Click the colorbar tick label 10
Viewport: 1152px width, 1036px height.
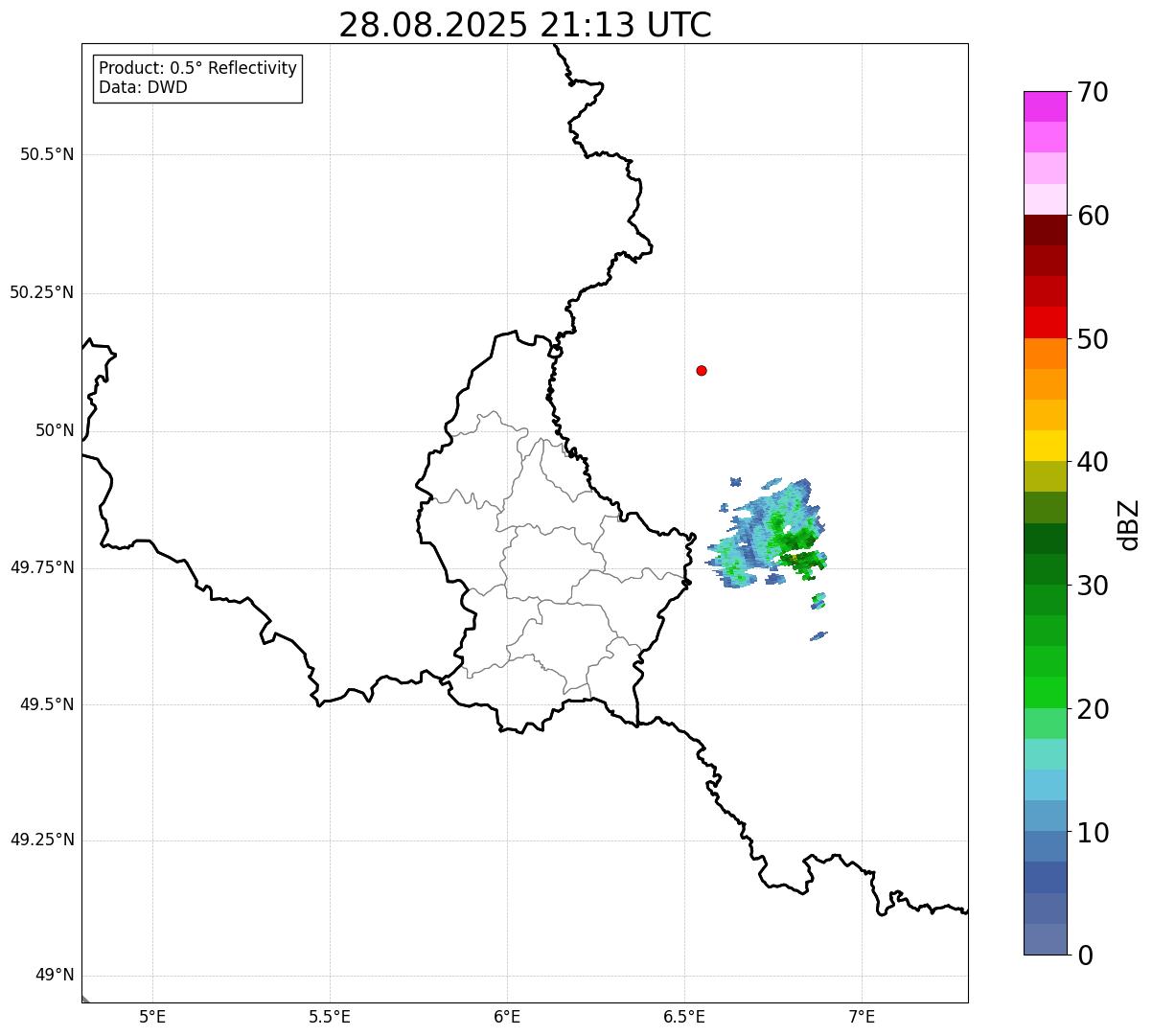point(1093,833)
